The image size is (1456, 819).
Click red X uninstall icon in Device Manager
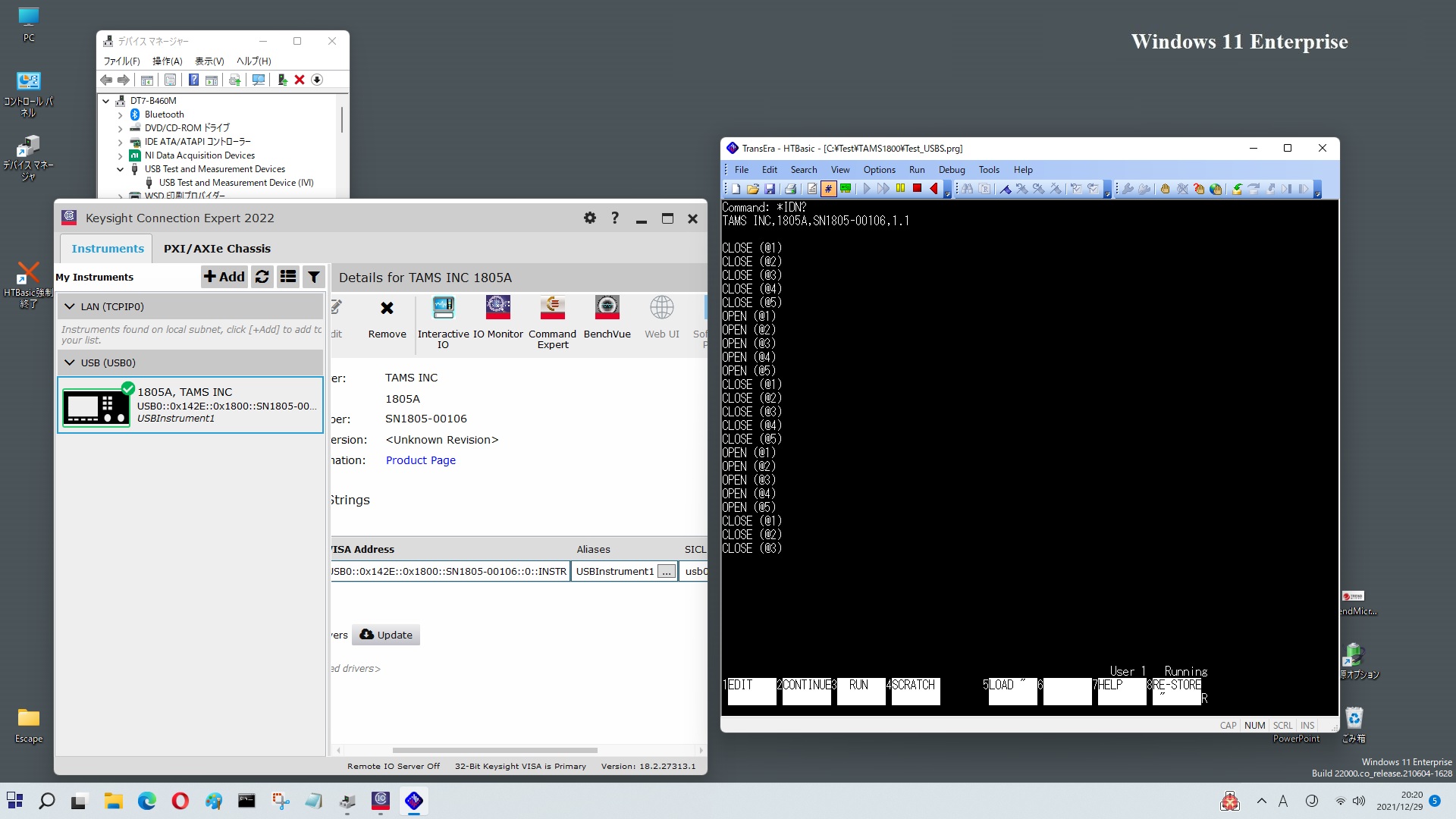point(300,80)
